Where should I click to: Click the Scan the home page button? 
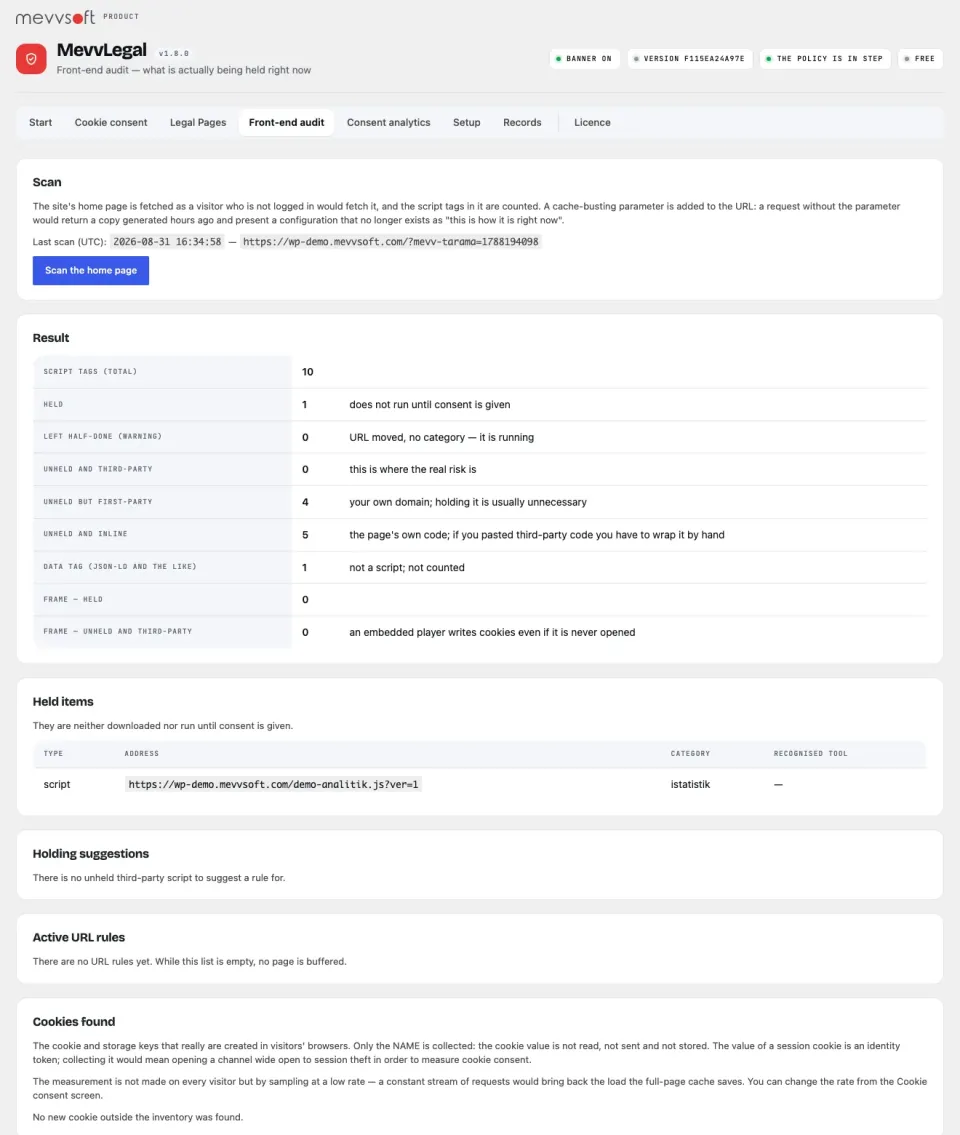(90, 270)
